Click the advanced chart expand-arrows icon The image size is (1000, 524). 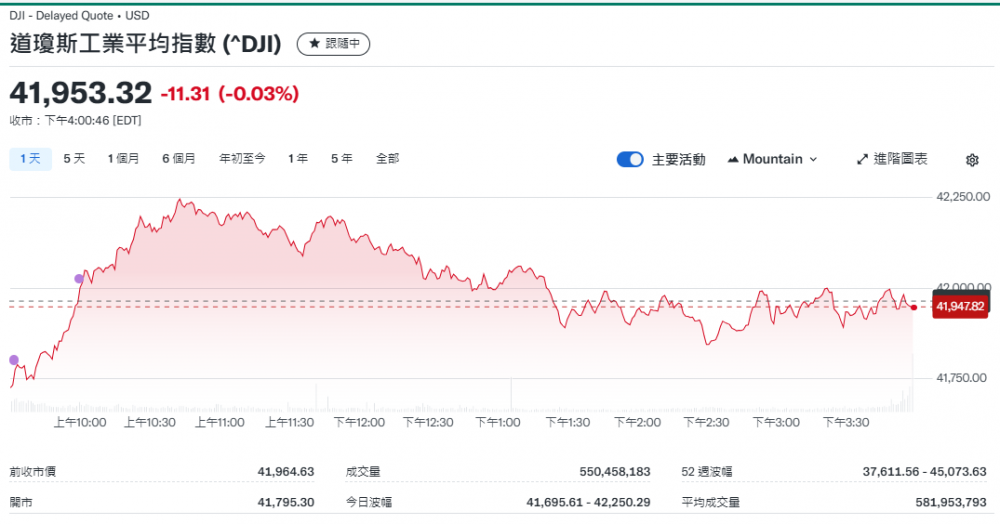pos(863,159)
